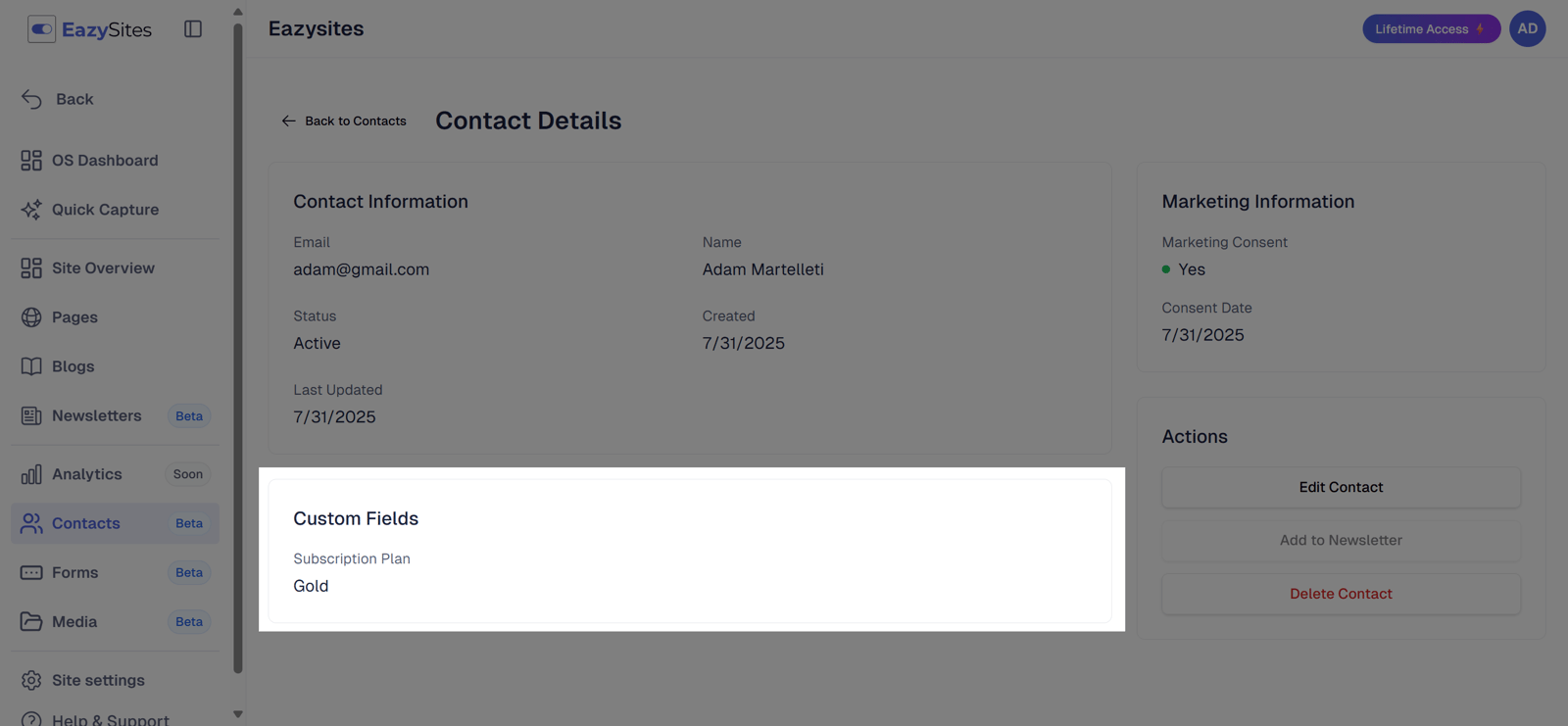Click Back to Contacts link

point(344,121)
